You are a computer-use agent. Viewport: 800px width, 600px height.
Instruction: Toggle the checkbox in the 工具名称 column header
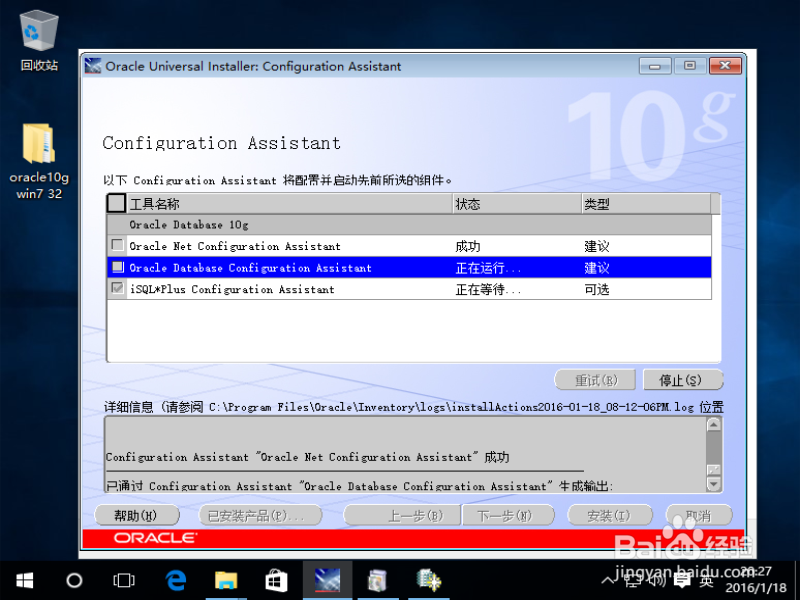[115, 203]
